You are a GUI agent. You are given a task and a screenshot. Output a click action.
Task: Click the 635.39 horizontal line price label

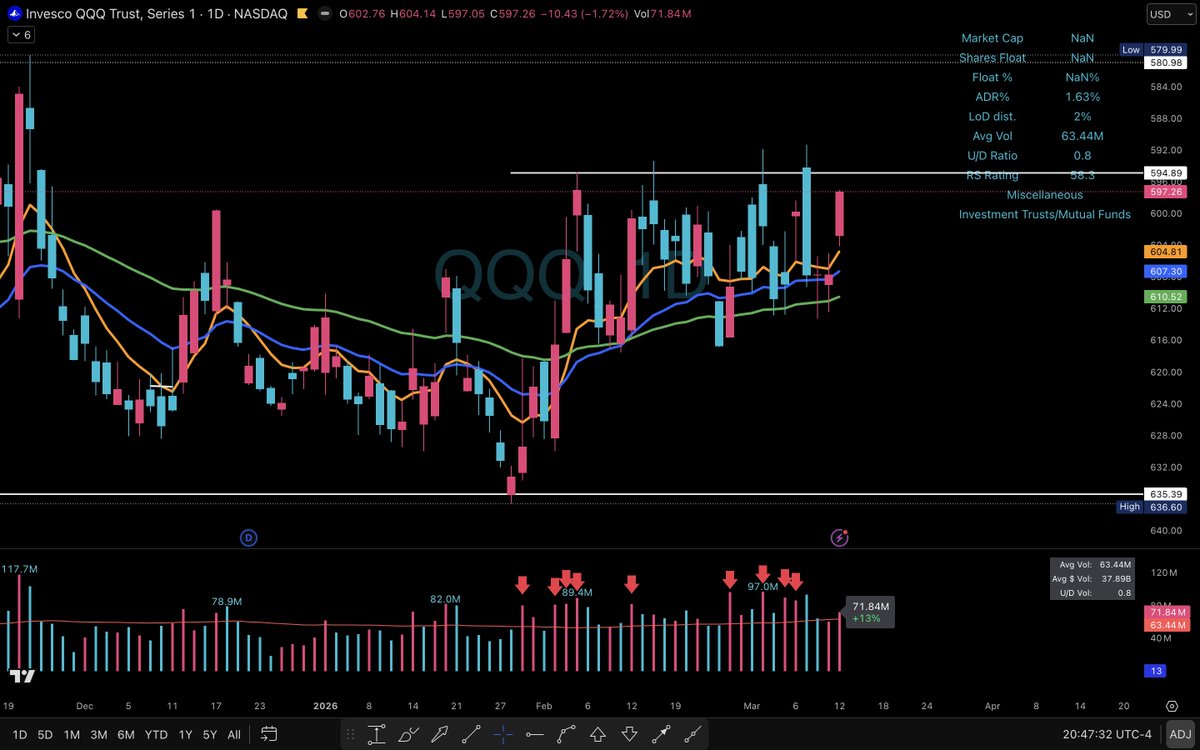1168,494
